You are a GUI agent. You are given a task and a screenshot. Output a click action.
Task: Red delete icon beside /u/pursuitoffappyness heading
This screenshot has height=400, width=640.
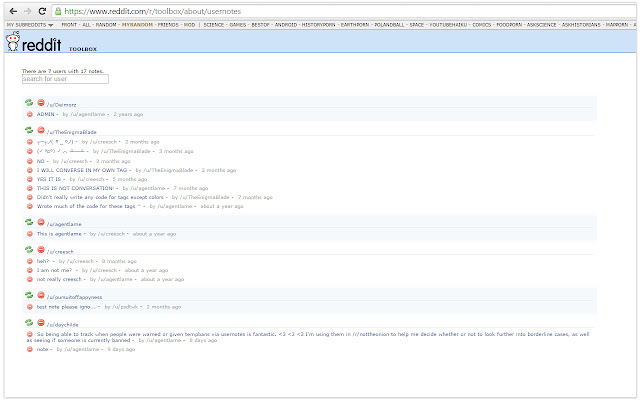tap(41, 295)
